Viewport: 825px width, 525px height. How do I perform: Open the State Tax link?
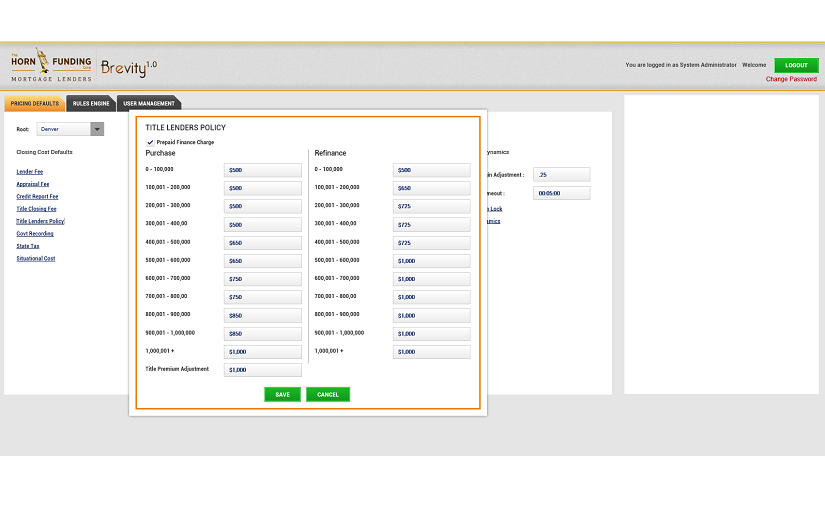pyautogui.click(x=28, y=246)
